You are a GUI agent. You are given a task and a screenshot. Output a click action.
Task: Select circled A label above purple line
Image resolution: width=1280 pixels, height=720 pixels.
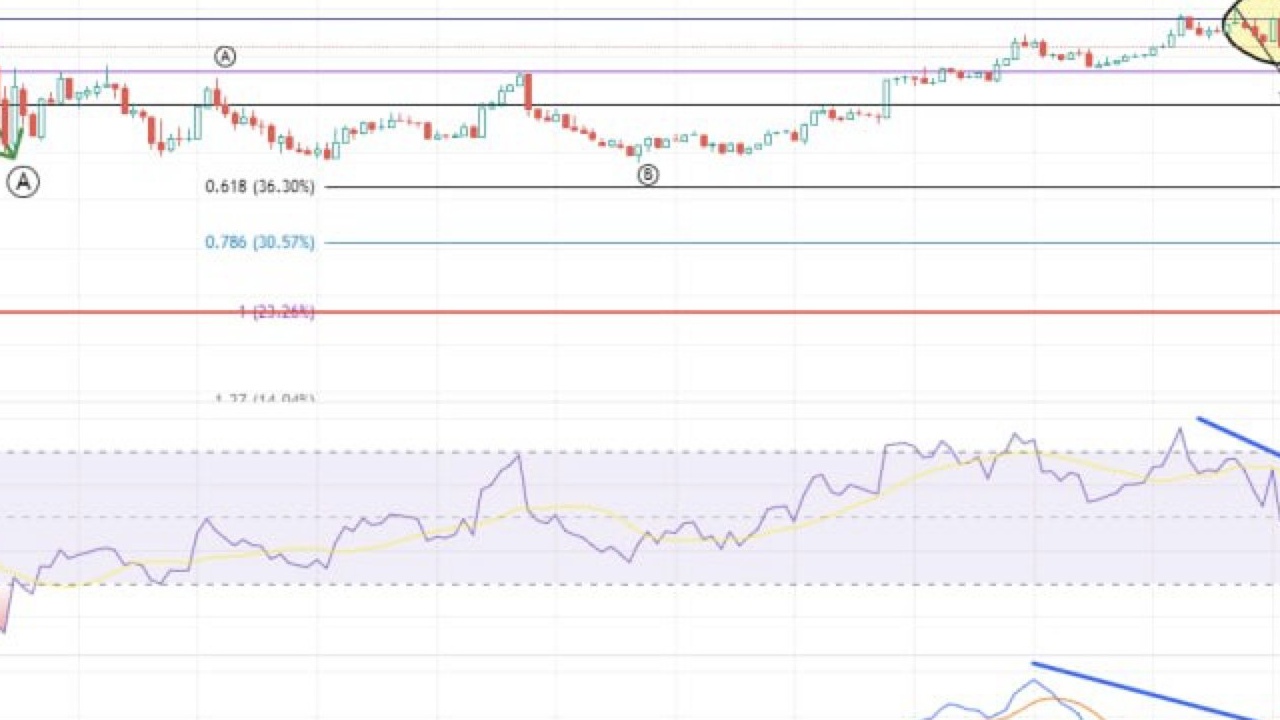pyautogui.click(x=225, y=57)
